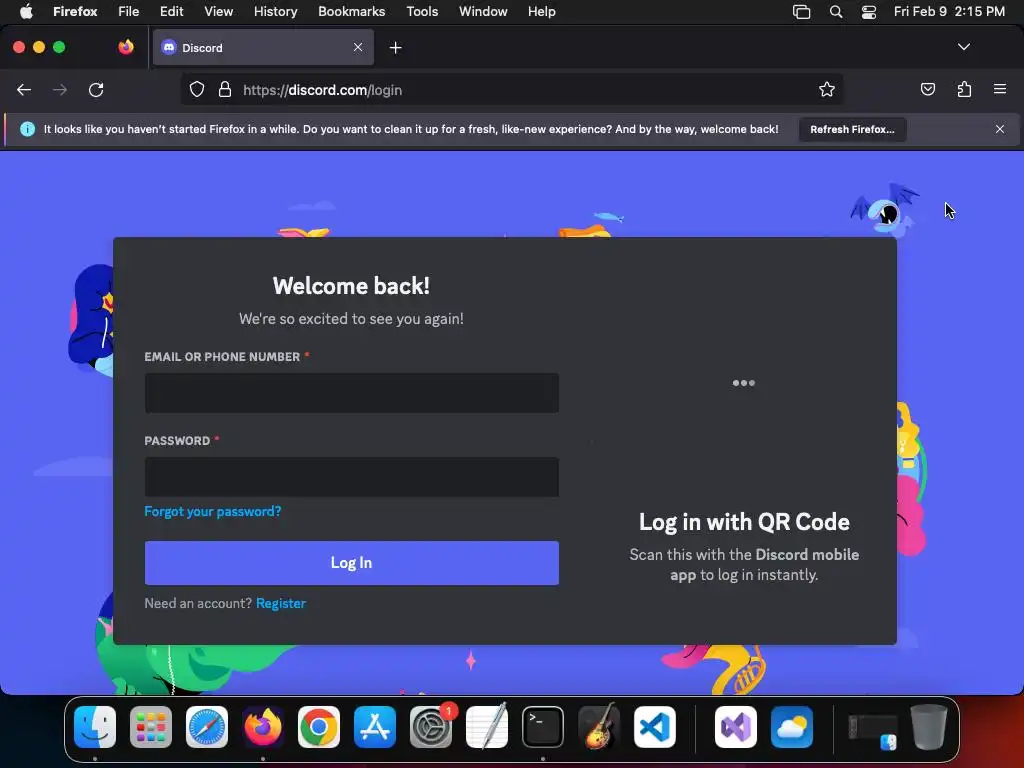Open Terminal from the Dock
This screenshot has height=768, width=1024.
pos(543,727)
